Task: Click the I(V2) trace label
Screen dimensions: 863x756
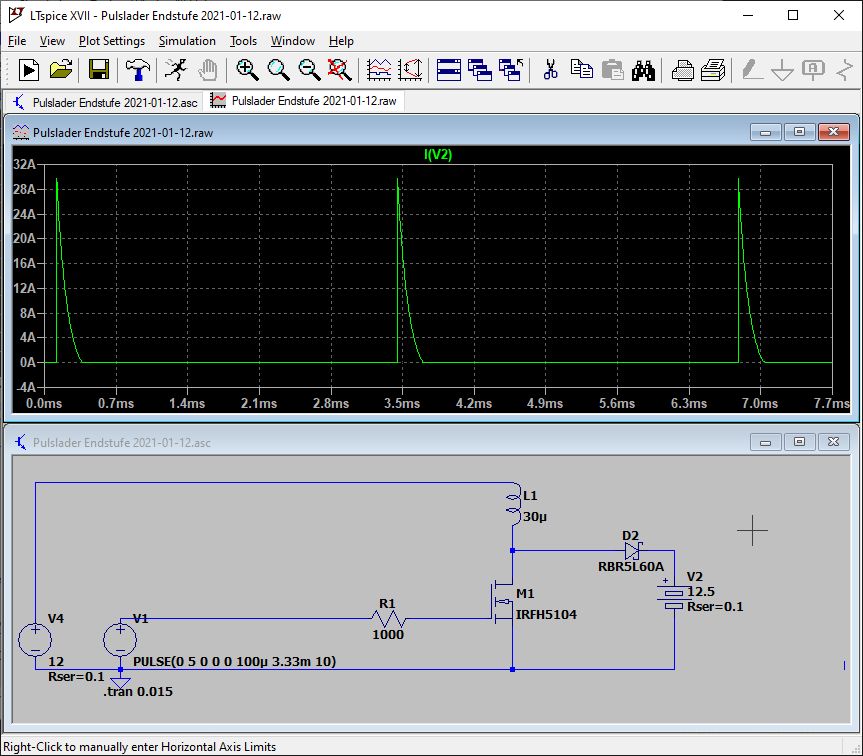Action: tap(440, 154)
